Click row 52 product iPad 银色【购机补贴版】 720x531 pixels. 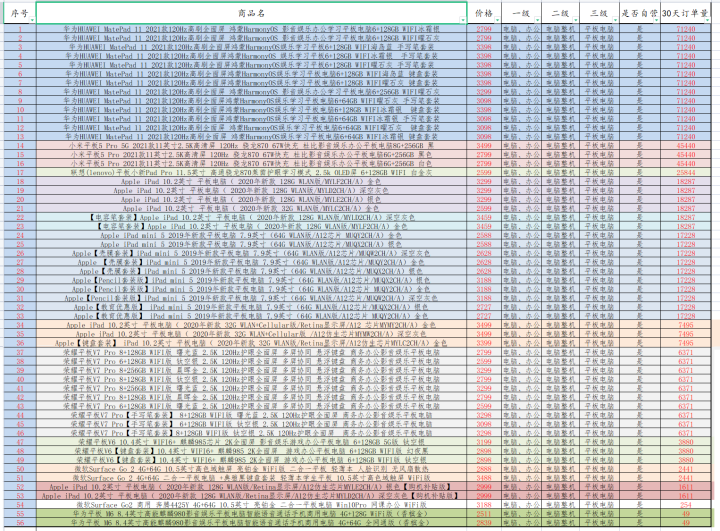pos(252,487)
